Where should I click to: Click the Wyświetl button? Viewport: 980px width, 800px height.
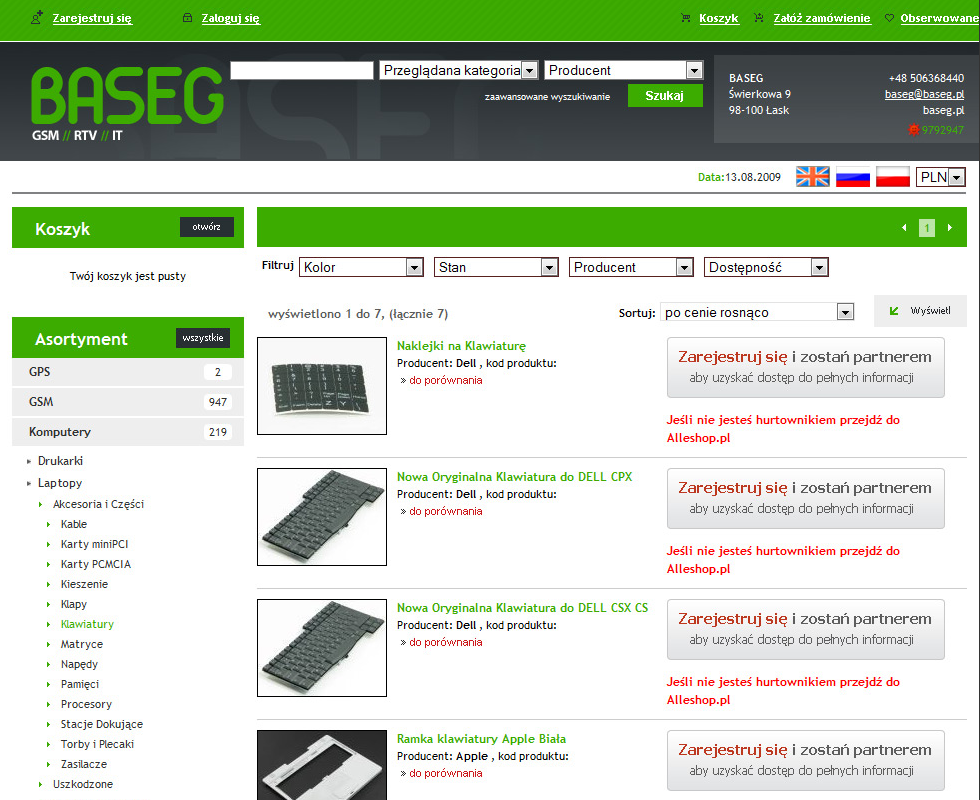(x=920, y=311)
